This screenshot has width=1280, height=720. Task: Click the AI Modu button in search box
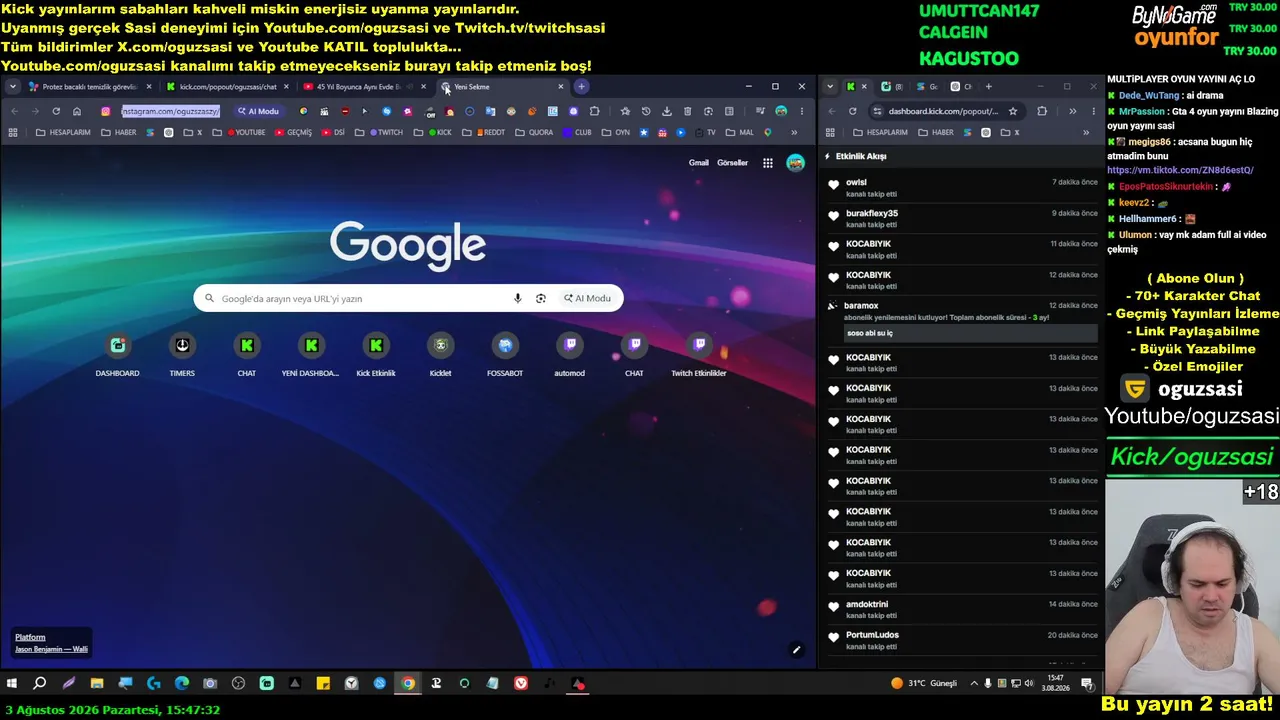click(587, 298)
